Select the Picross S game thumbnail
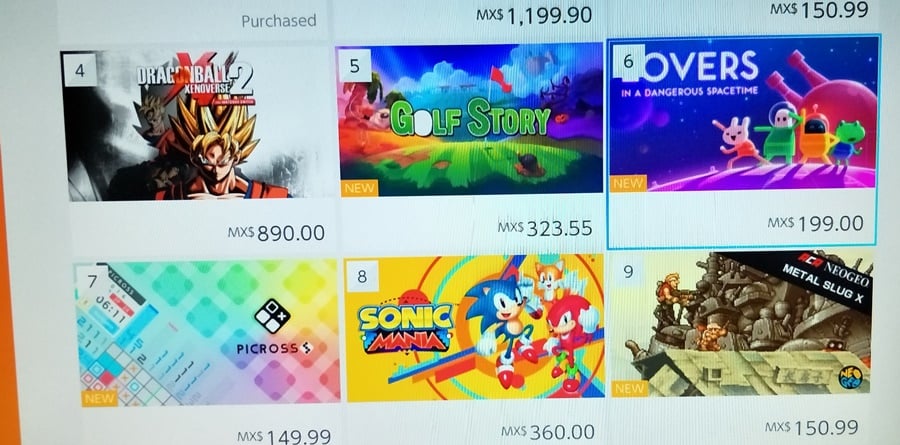This screenshot has height=445, width=900. 207,333
